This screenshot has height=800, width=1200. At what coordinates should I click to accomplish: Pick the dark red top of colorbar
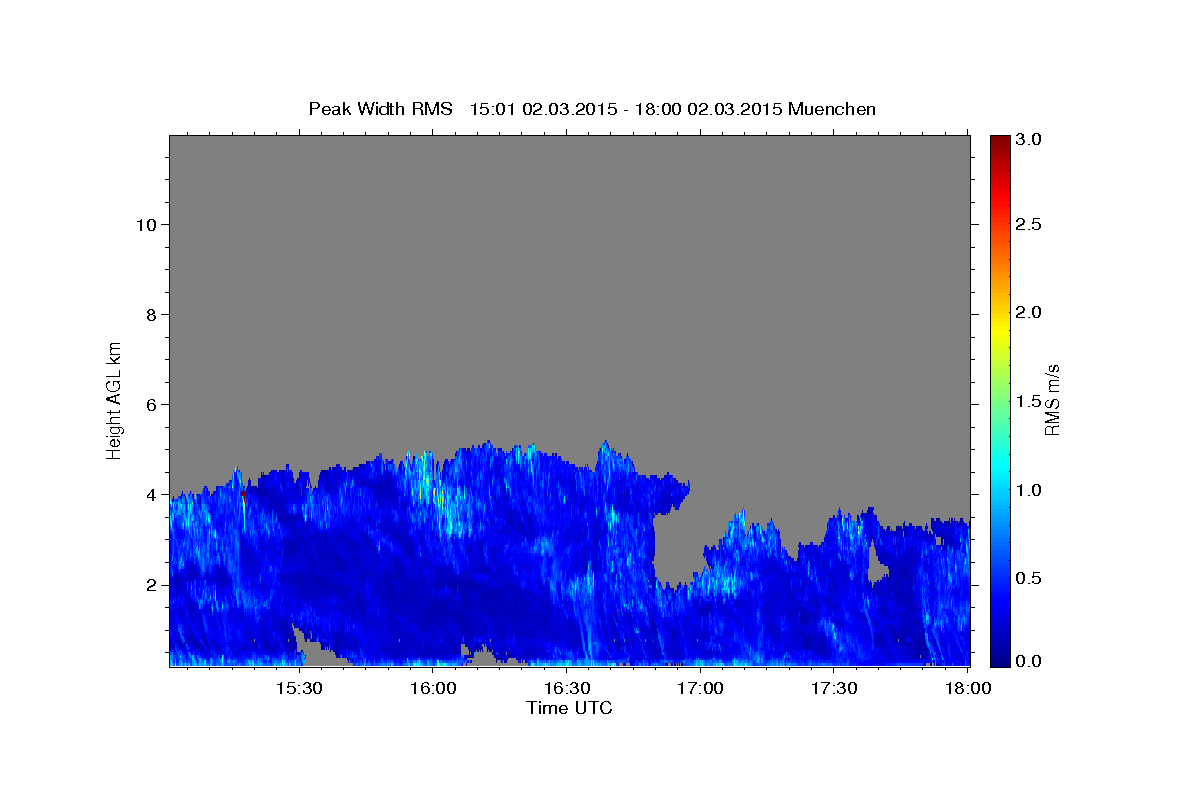coord(999,141)
